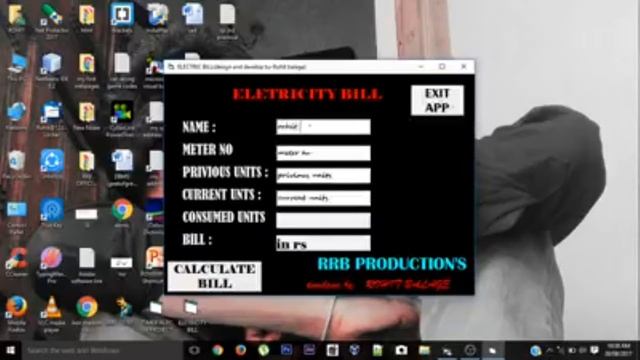Select the CyberLink PowerDirector desktop icon
This screenshot has width=640, height=360.
pyautogui.click(x=122, y=118)
